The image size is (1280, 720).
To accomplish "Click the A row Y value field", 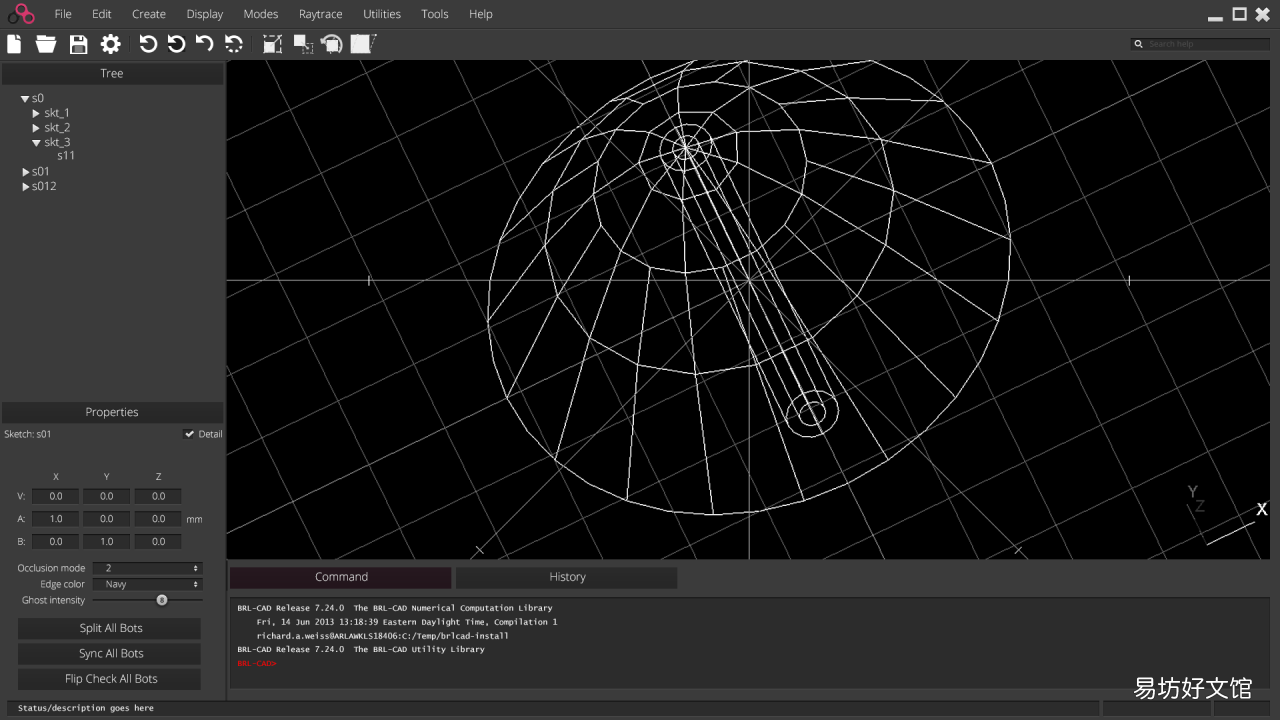I will 107,519.
